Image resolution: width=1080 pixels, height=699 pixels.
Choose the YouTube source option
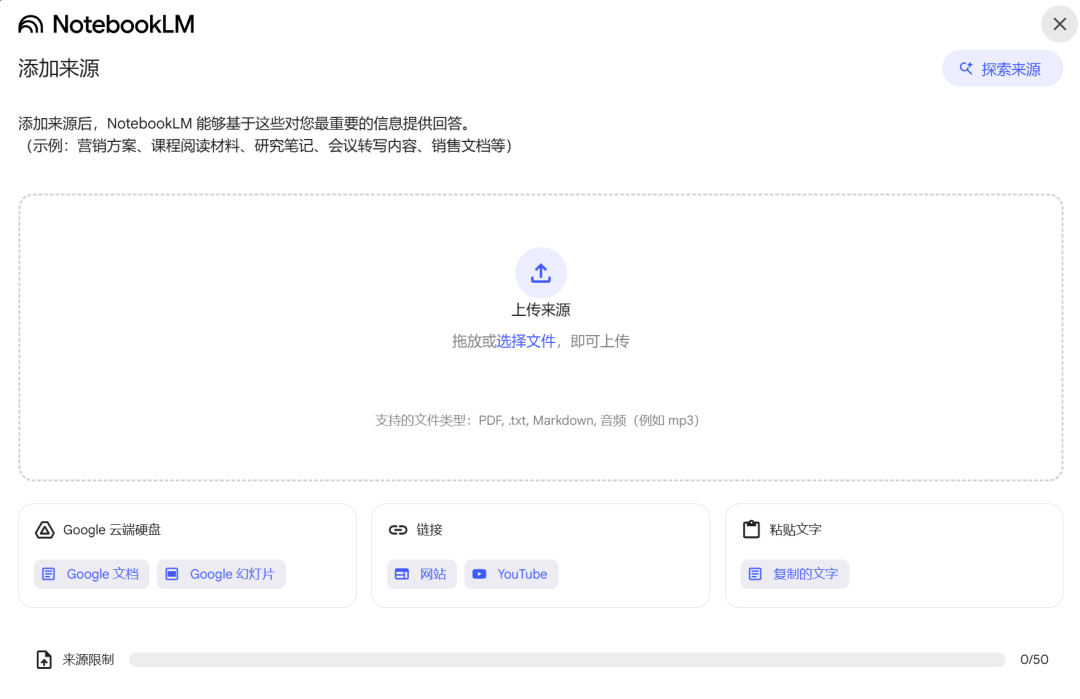pyautogui.click(x=511, y=574)
